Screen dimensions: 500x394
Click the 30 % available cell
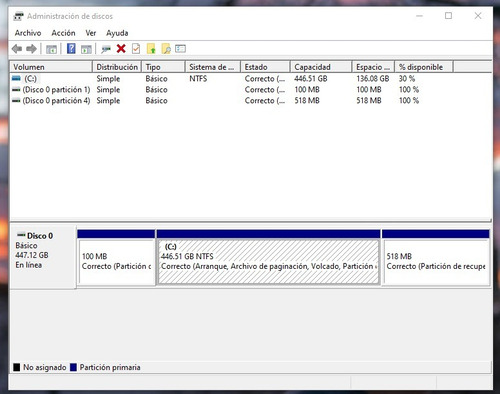tap(407, 79)
